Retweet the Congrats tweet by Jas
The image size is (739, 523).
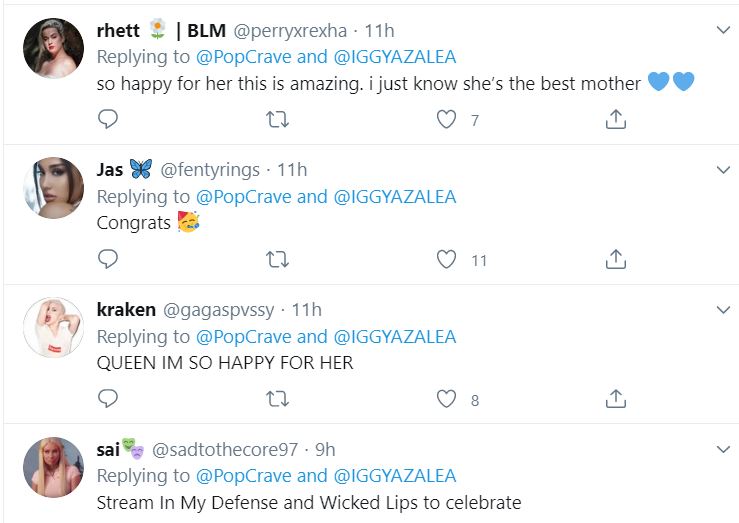coord(278,260)
